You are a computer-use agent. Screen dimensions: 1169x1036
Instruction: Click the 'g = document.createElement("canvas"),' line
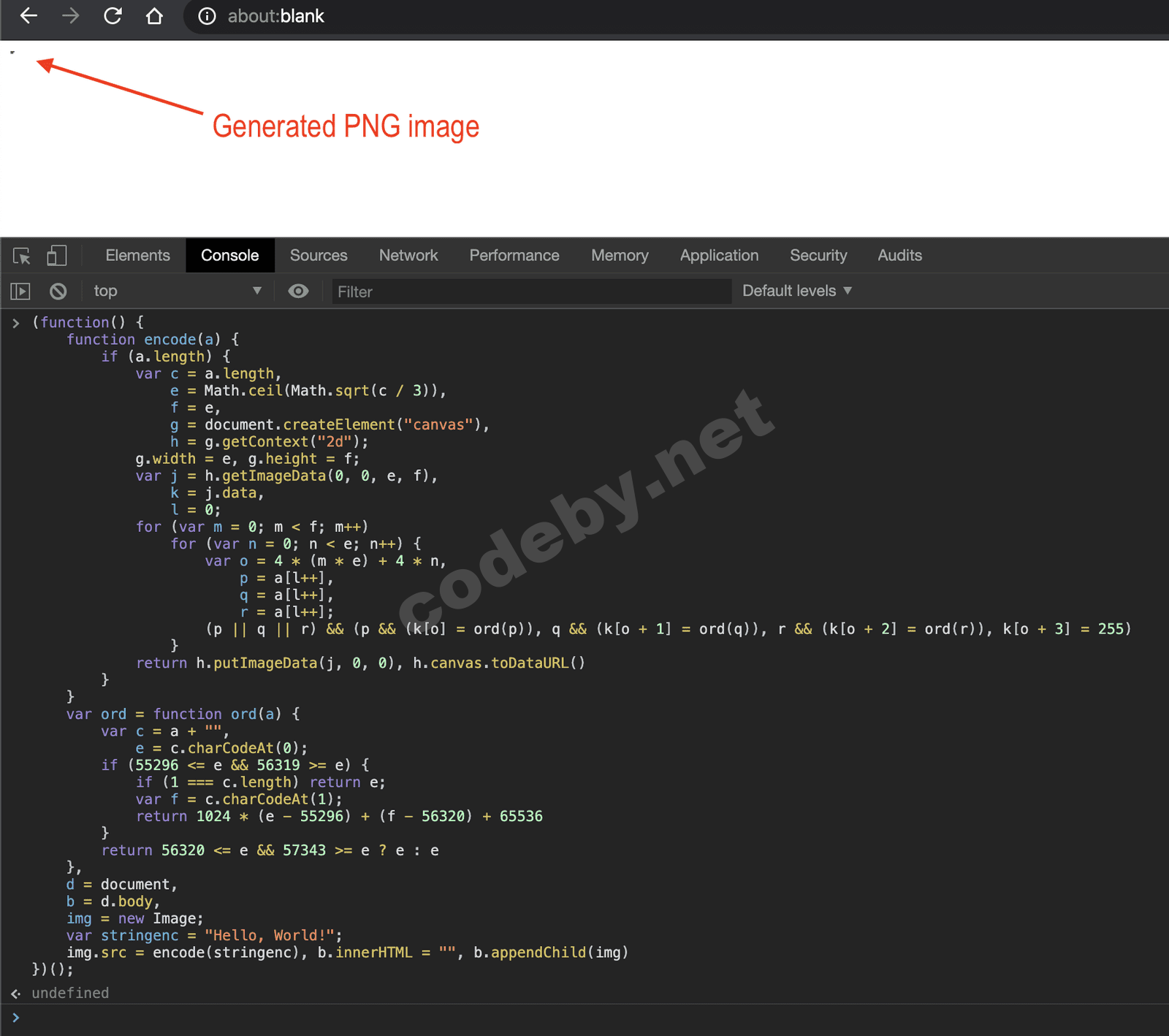pos(330,424)
